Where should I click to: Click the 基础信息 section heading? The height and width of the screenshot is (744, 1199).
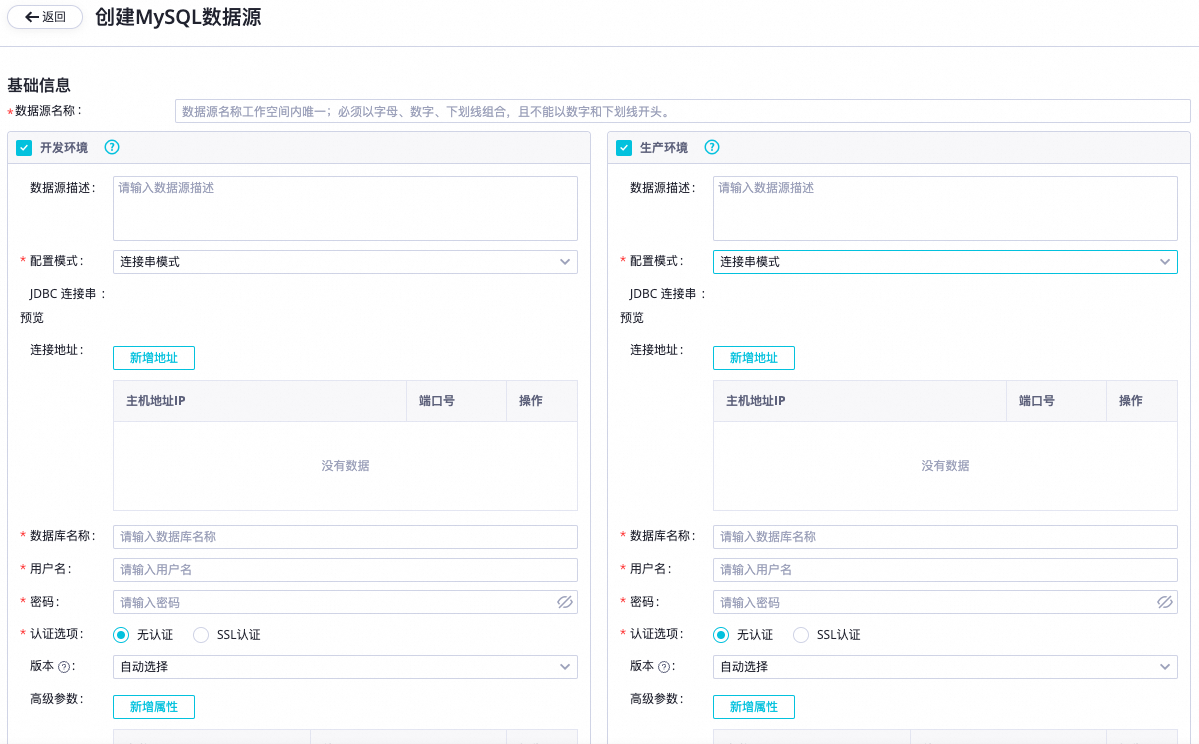point(39,85)
